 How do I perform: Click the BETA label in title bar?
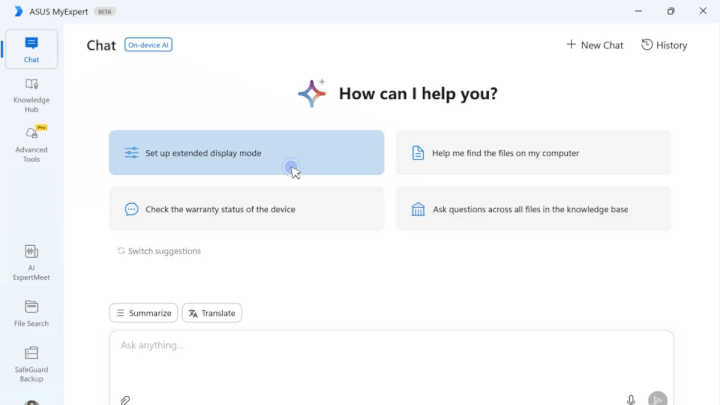(x=105, y=11)
